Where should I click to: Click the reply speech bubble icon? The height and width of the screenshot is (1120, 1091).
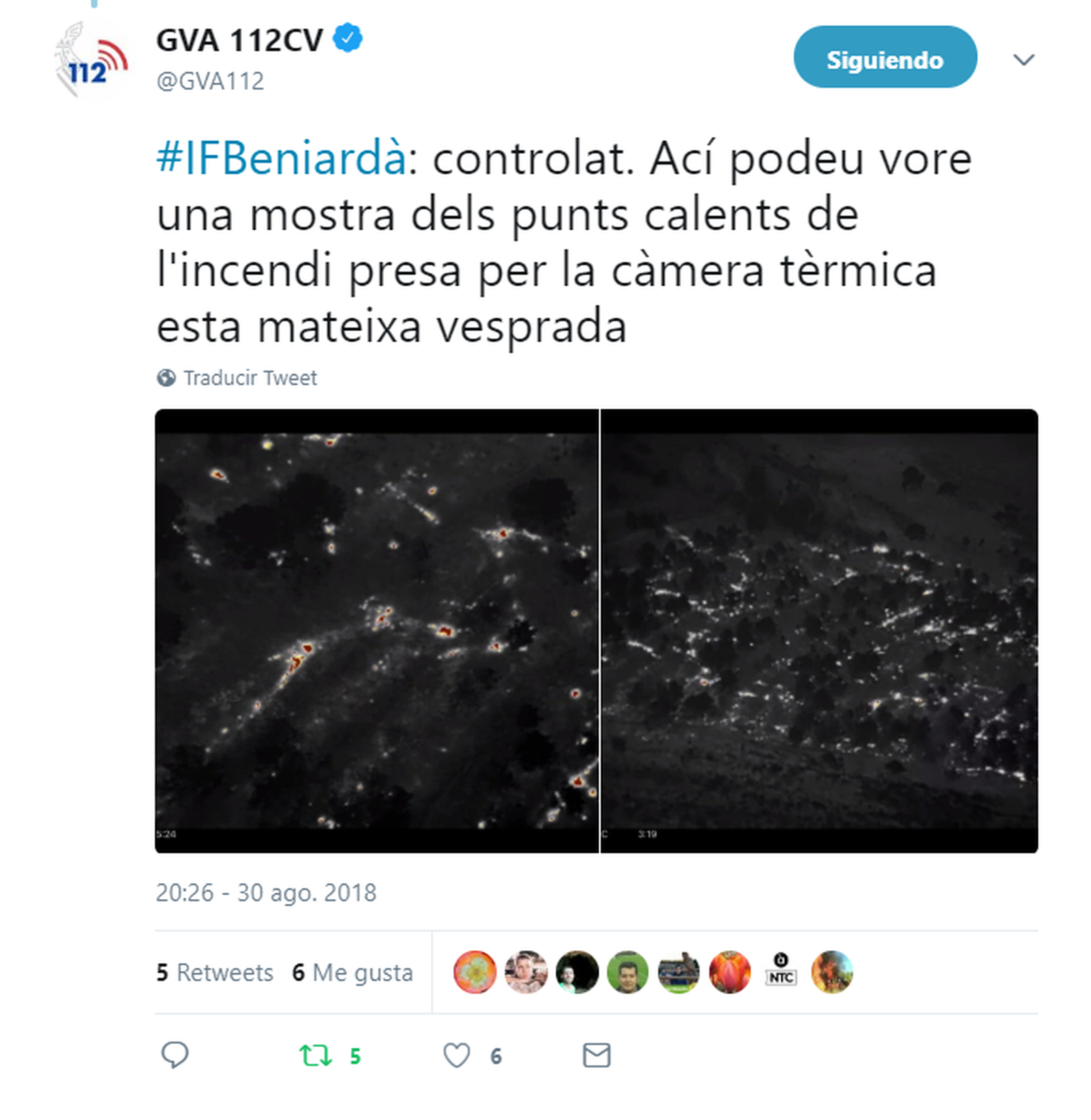(175, 1055)
